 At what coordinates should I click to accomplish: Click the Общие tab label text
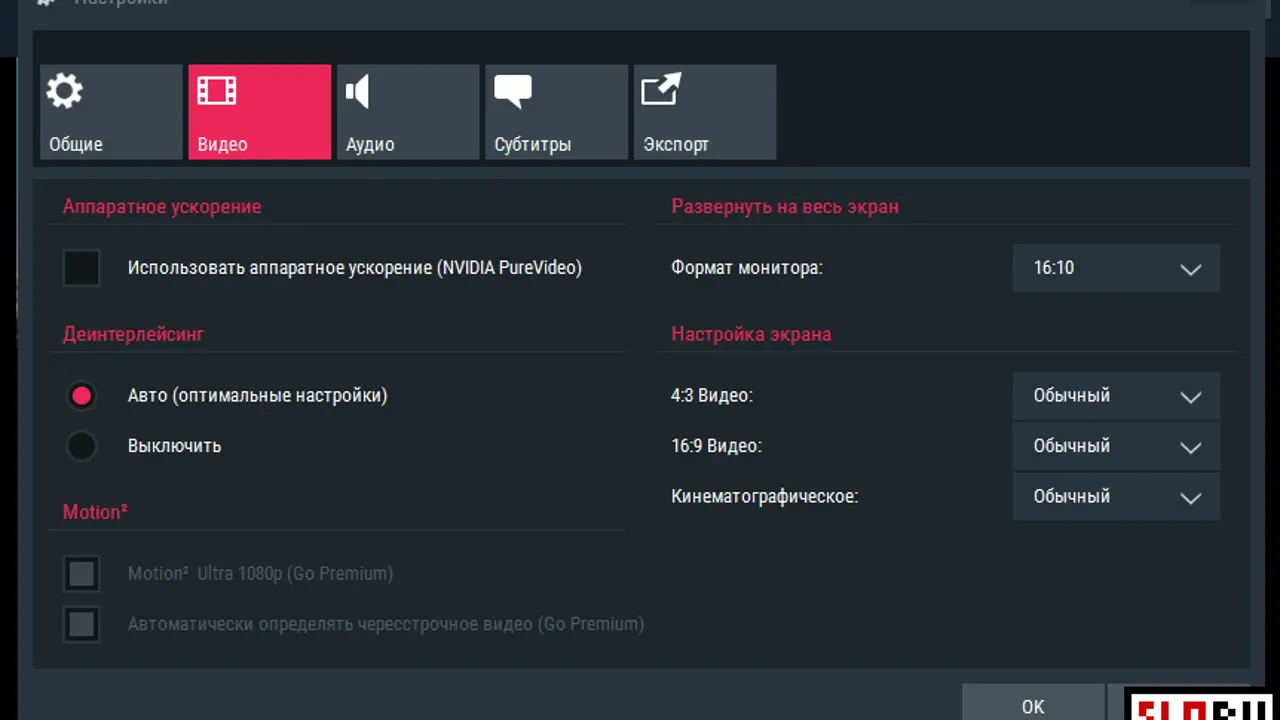[x=76, y=145]
